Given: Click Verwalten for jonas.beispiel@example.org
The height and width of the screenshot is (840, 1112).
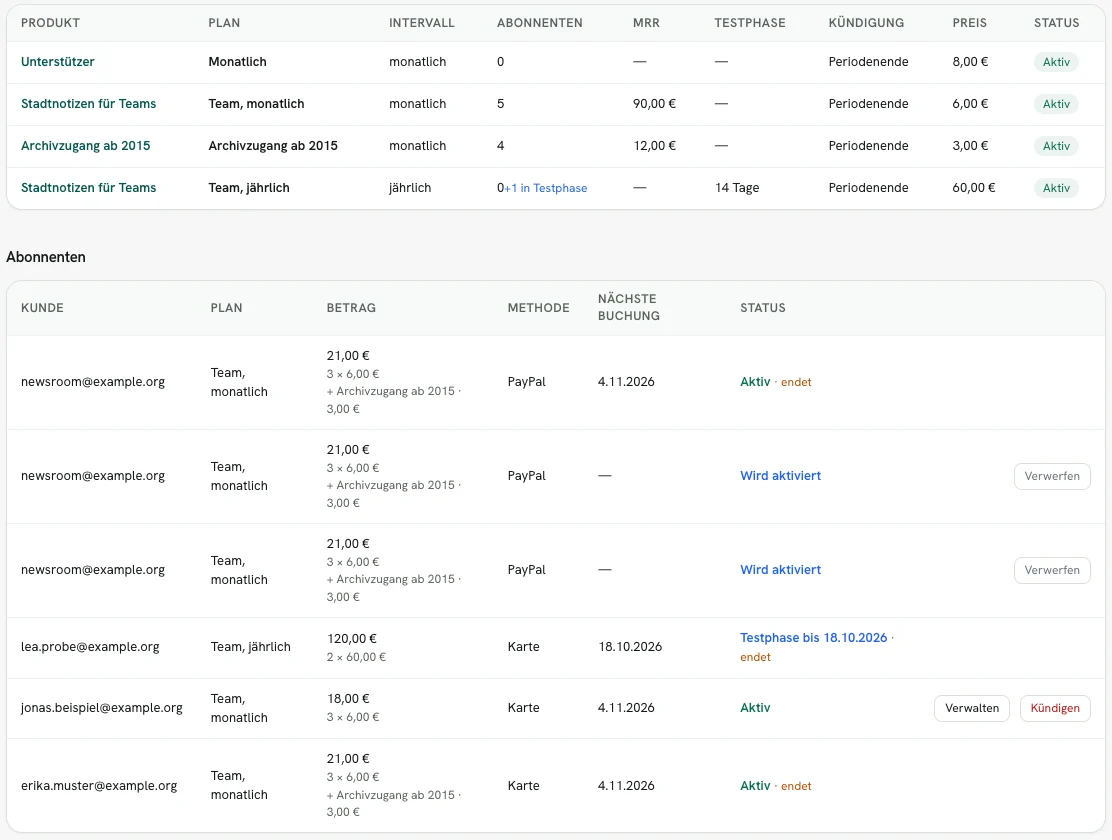Looking at the screenshot, I should coord(972,708).
